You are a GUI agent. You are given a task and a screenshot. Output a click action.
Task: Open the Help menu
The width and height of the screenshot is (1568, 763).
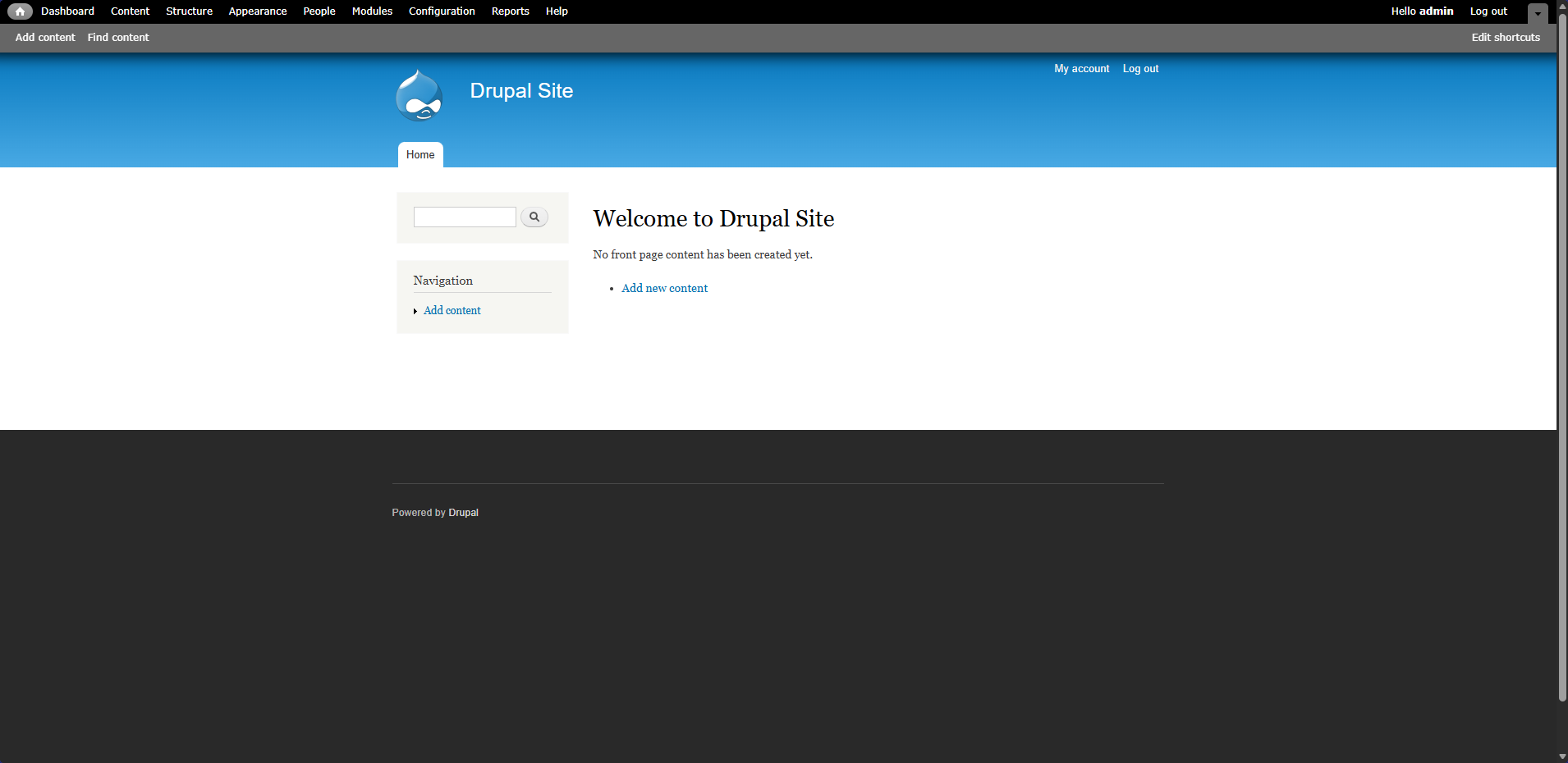click(557, 11)
